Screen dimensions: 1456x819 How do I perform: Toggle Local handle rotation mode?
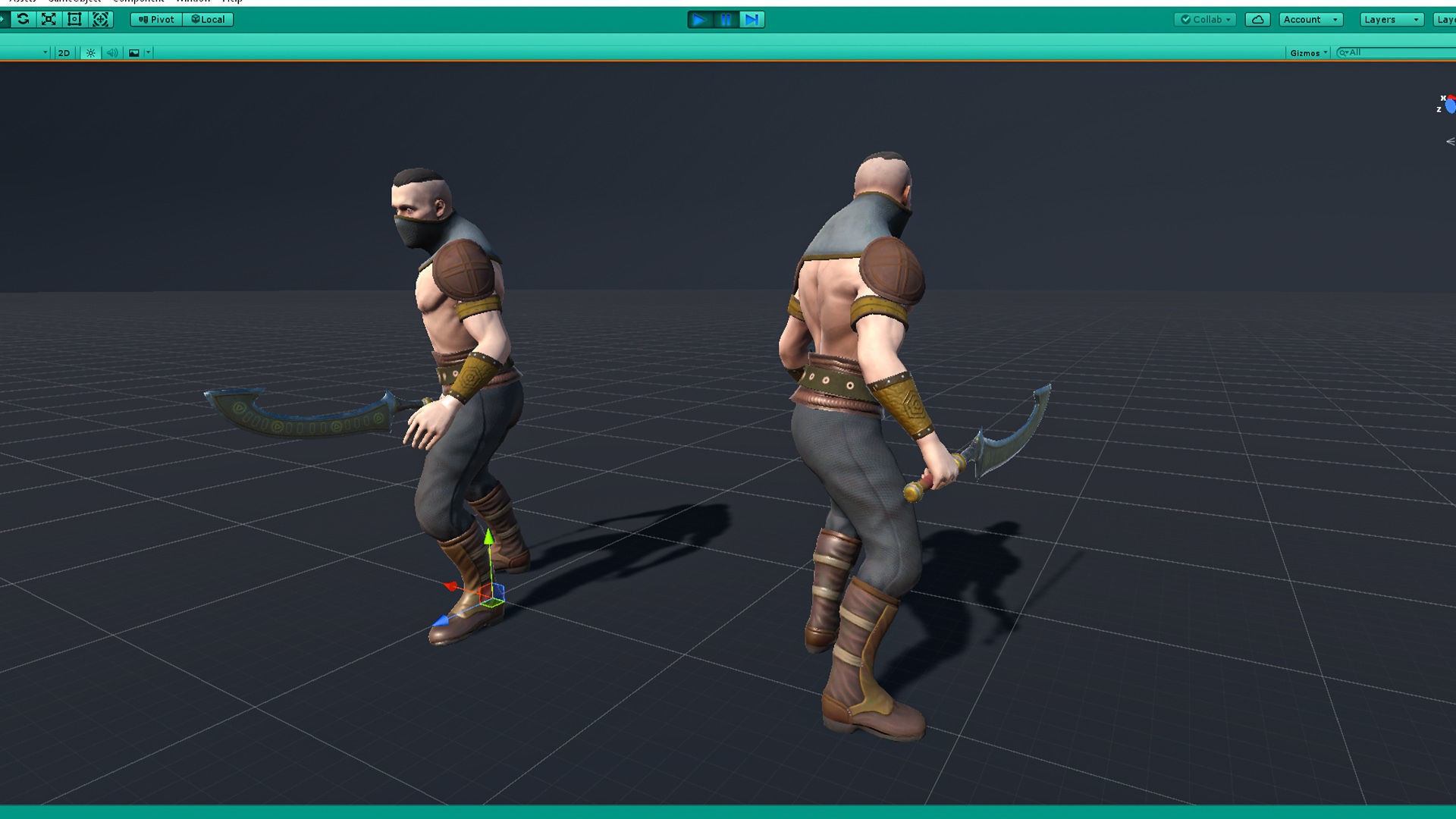tap(207, 19)
